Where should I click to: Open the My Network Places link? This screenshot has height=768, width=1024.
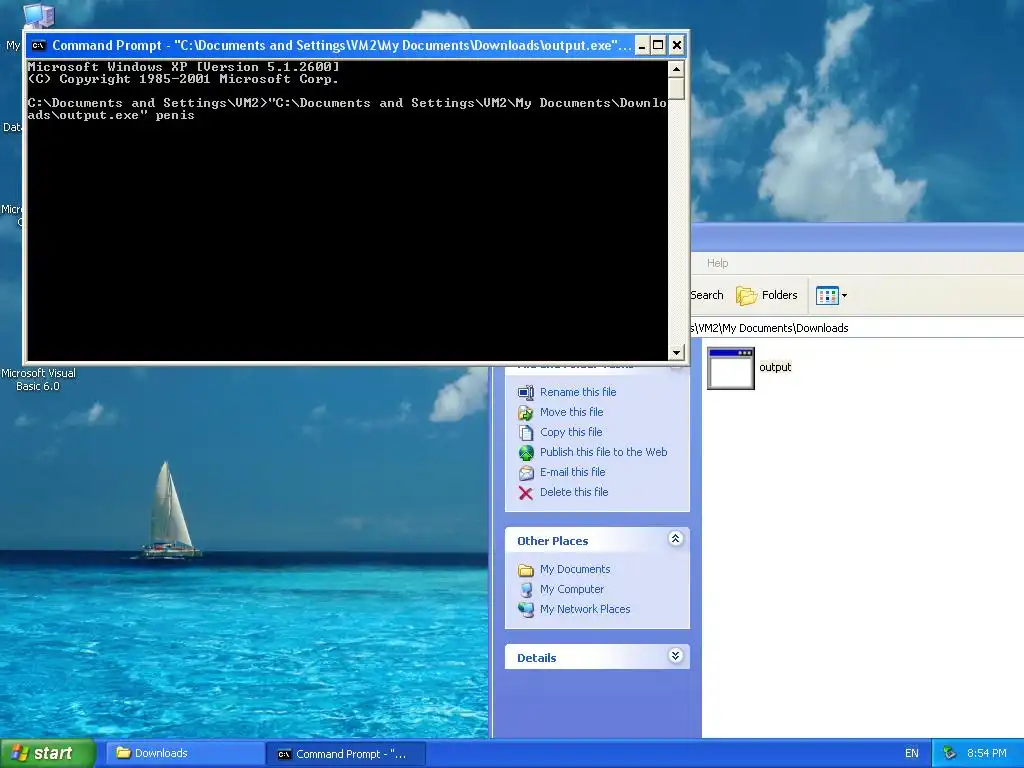tap(585, 609)
